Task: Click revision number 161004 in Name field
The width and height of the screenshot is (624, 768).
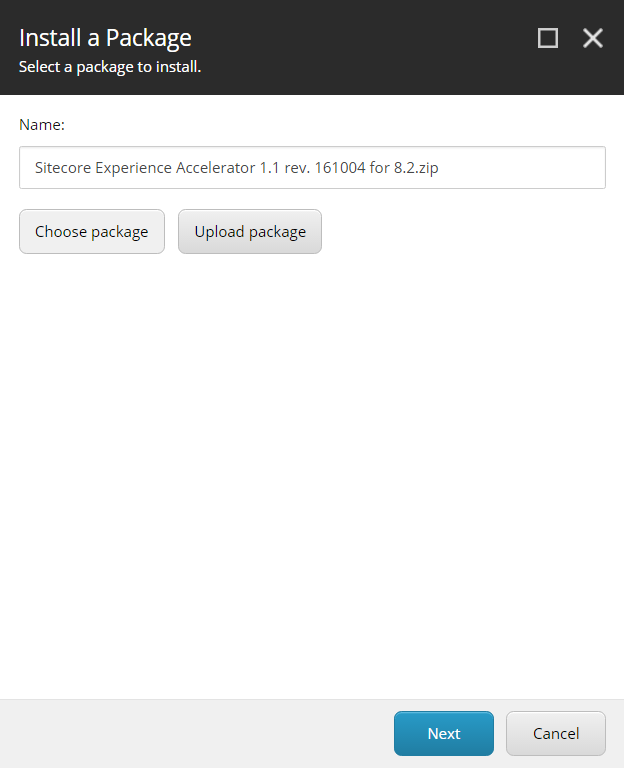Action: pyautogui.click(x=340, y=168)
